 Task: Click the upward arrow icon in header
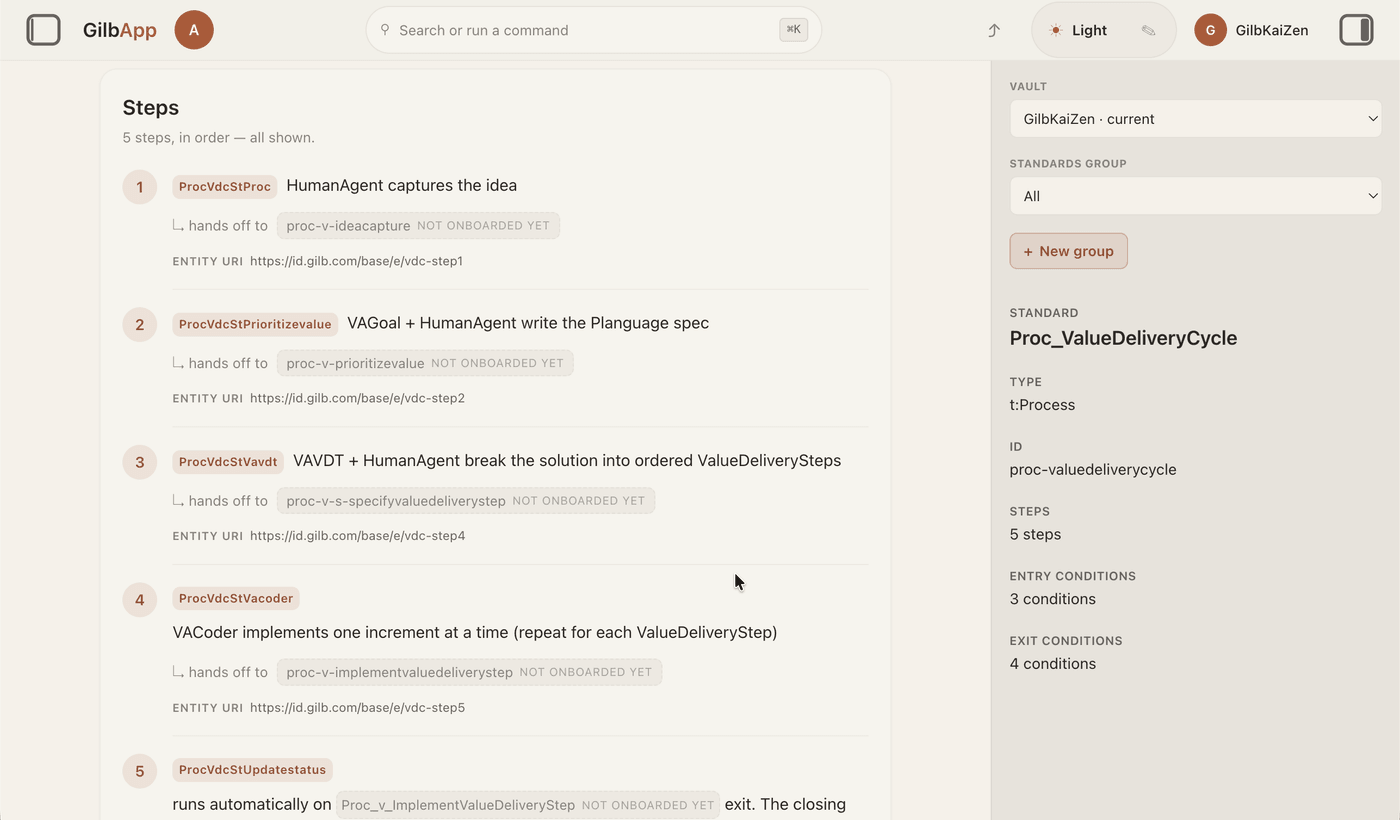pyautogui.click(x=994, y=30)
